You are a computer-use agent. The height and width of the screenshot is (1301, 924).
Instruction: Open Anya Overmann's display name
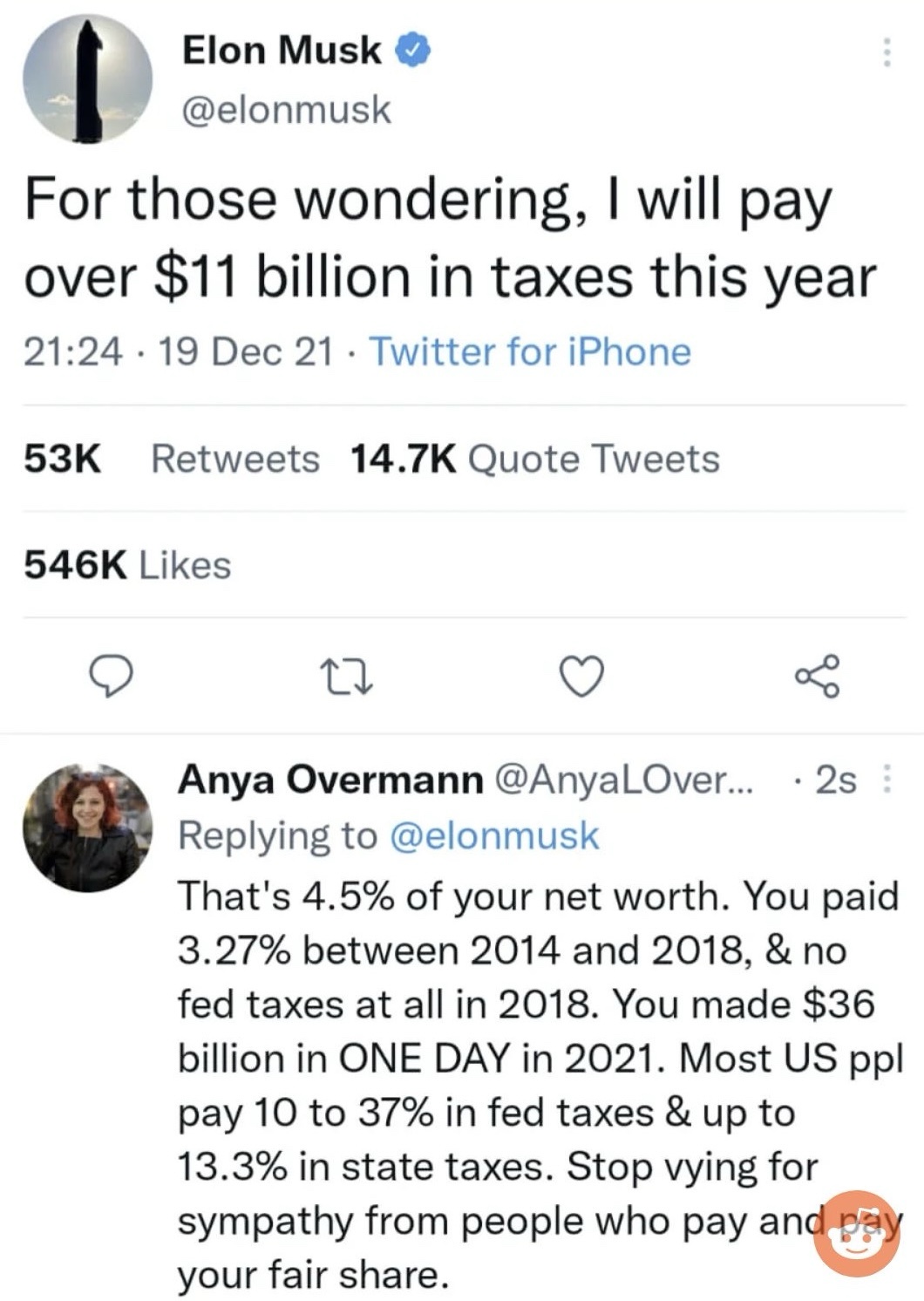pos(331,779)
